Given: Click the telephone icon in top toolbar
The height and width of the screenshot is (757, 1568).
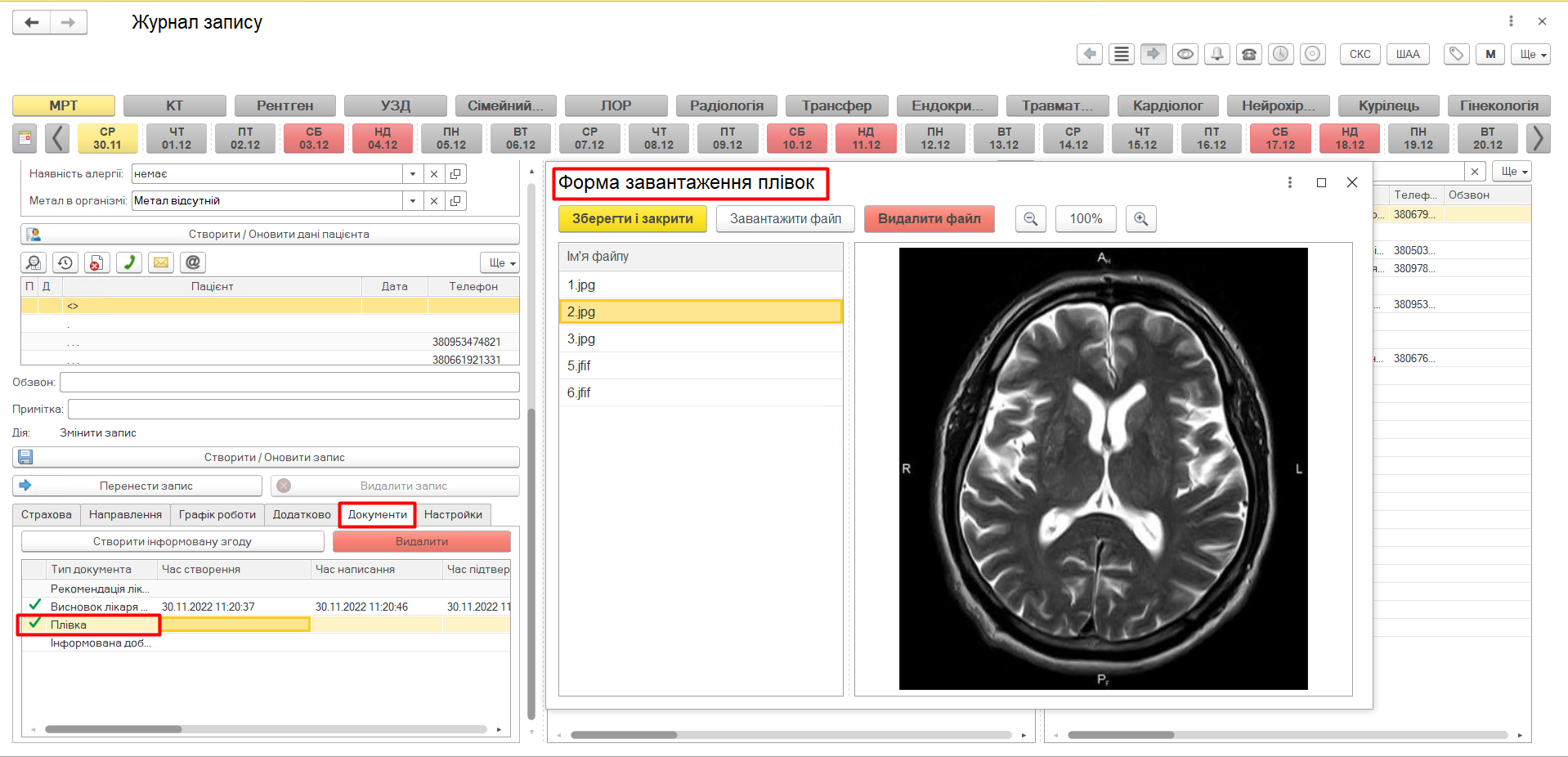Looking at the screenshot, I should (1248, 54).
